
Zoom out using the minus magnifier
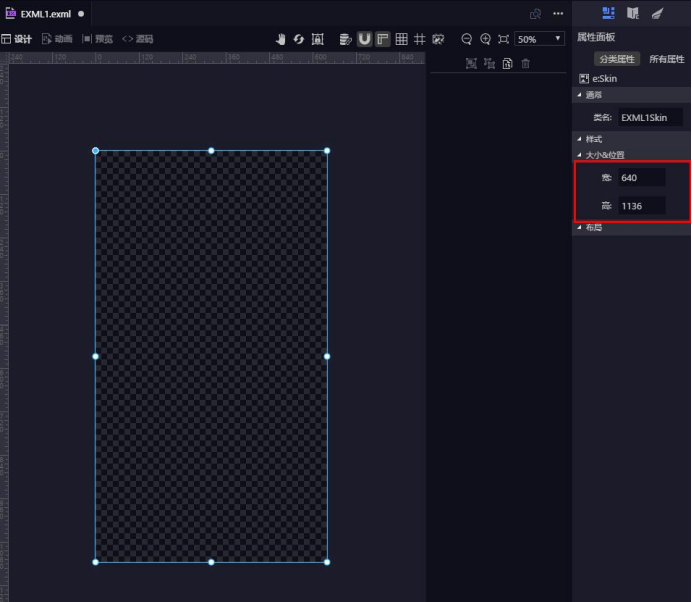pyautogui.click(x=466, y=39)
